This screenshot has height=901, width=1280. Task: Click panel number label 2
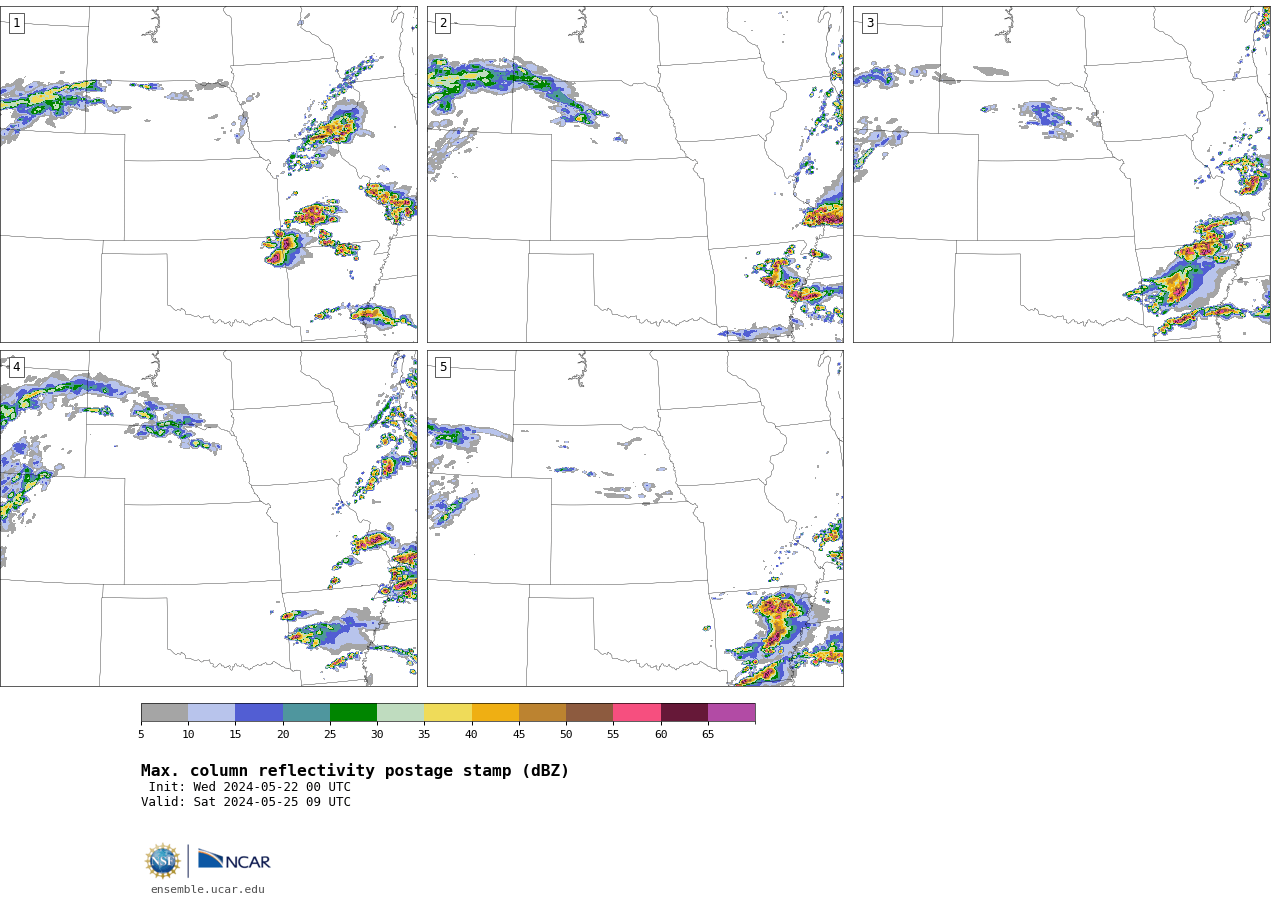tap(443, 23)
